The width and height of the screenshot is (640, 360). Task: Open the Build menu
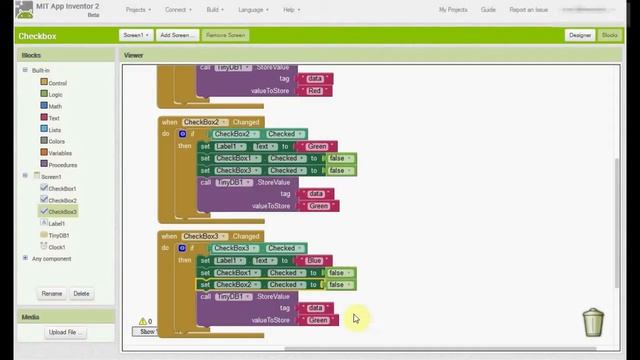click(215, 9)
